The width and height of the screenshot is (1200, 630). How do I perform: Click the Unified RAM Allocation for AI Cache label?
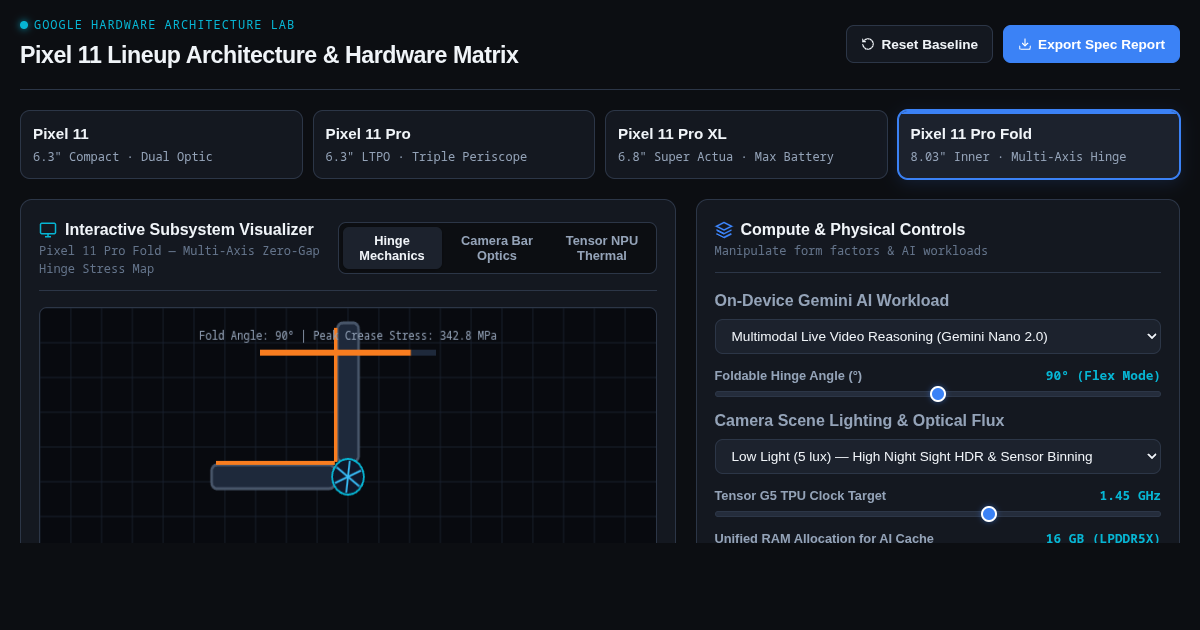[x=824, y=538]
